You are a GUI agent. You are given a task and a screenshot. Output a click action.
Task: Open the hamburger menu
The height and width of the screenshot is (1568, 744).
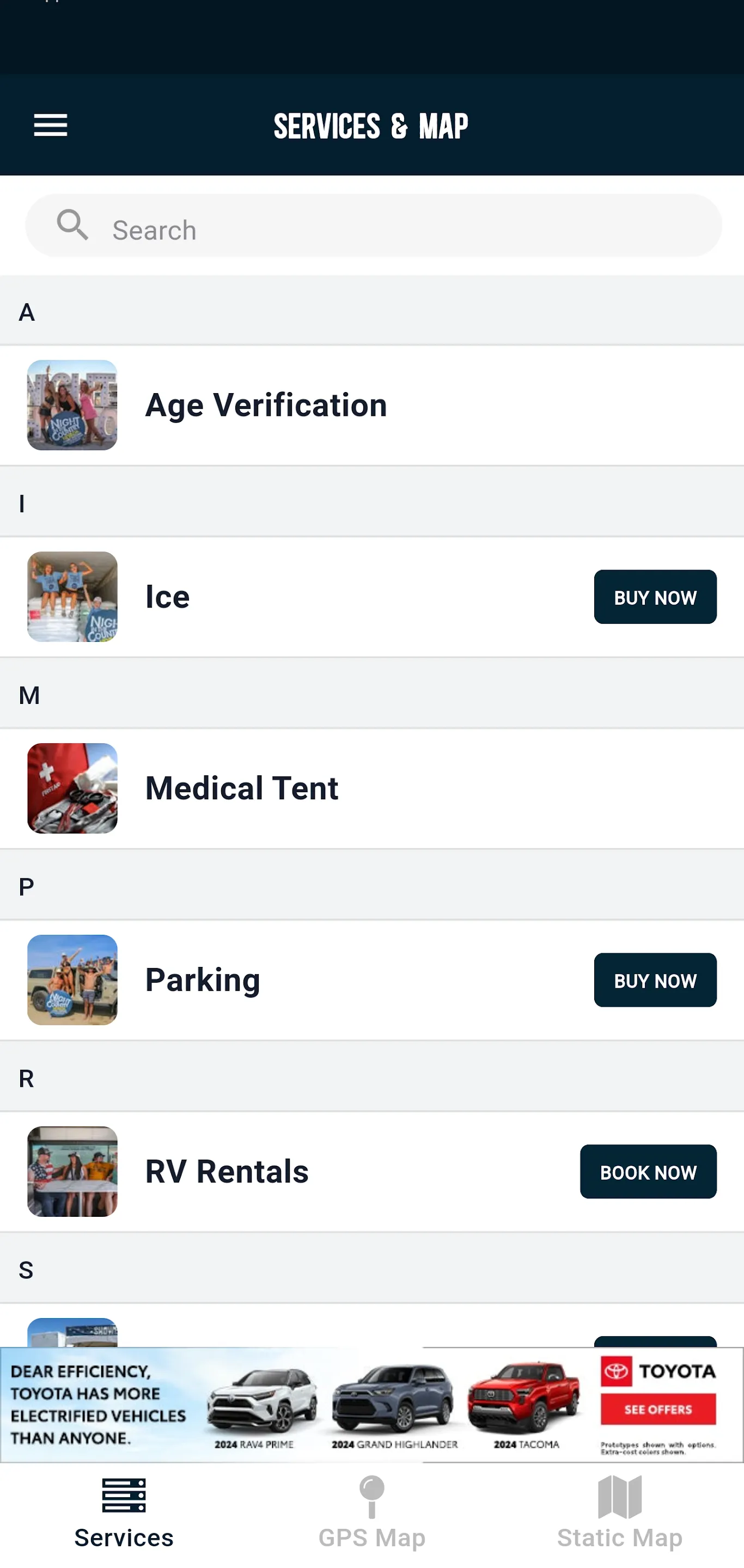click(51, 126)
